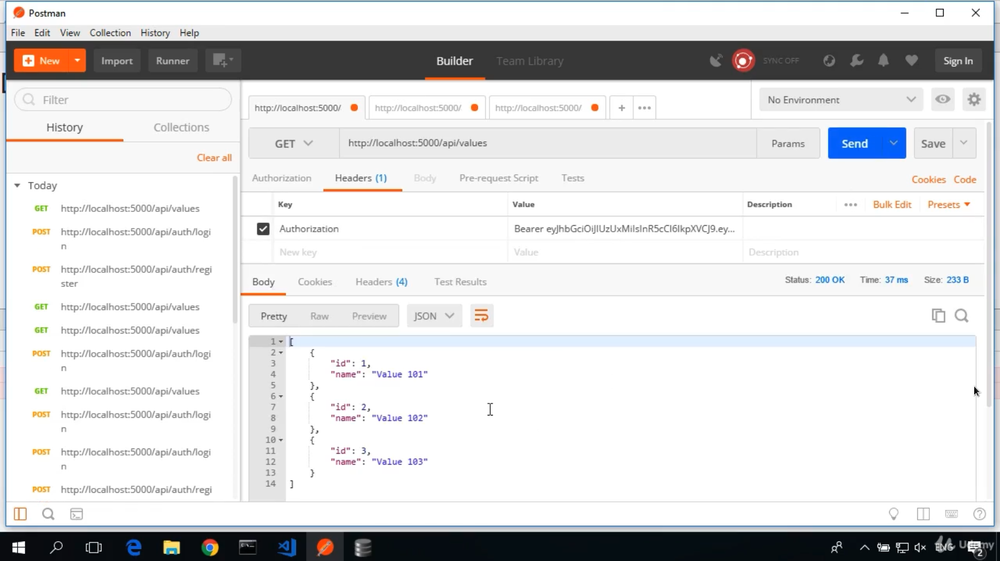Open the Runner button
The width and height of the screenshot is (1000, 561).
(x=173, y=61)
